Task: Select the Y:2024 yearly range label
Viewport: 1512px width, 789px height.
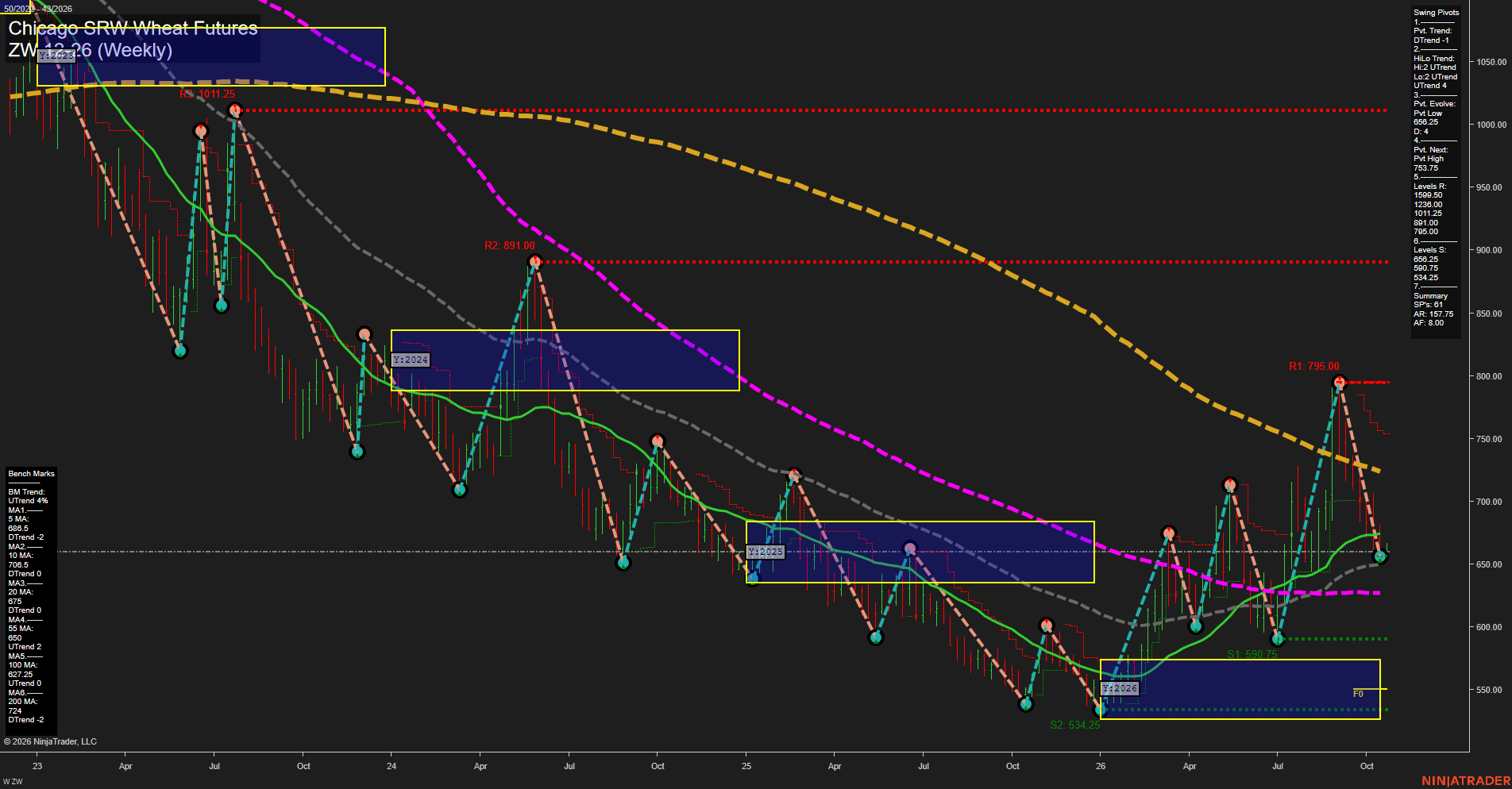Action: 411,360
